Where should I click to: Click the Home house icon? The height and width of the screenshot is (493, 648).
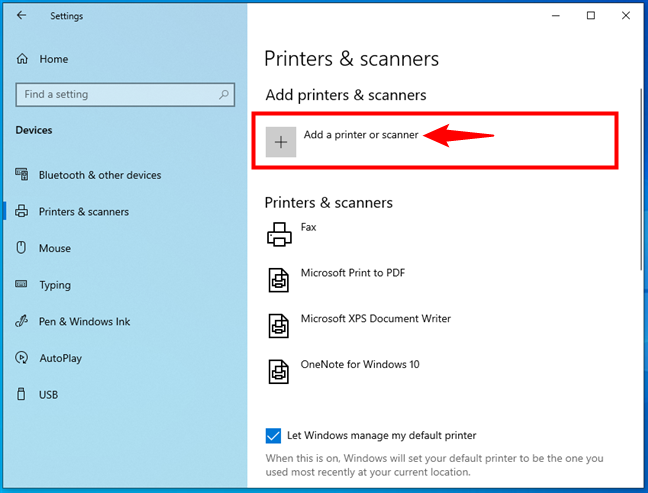point(22,59)
